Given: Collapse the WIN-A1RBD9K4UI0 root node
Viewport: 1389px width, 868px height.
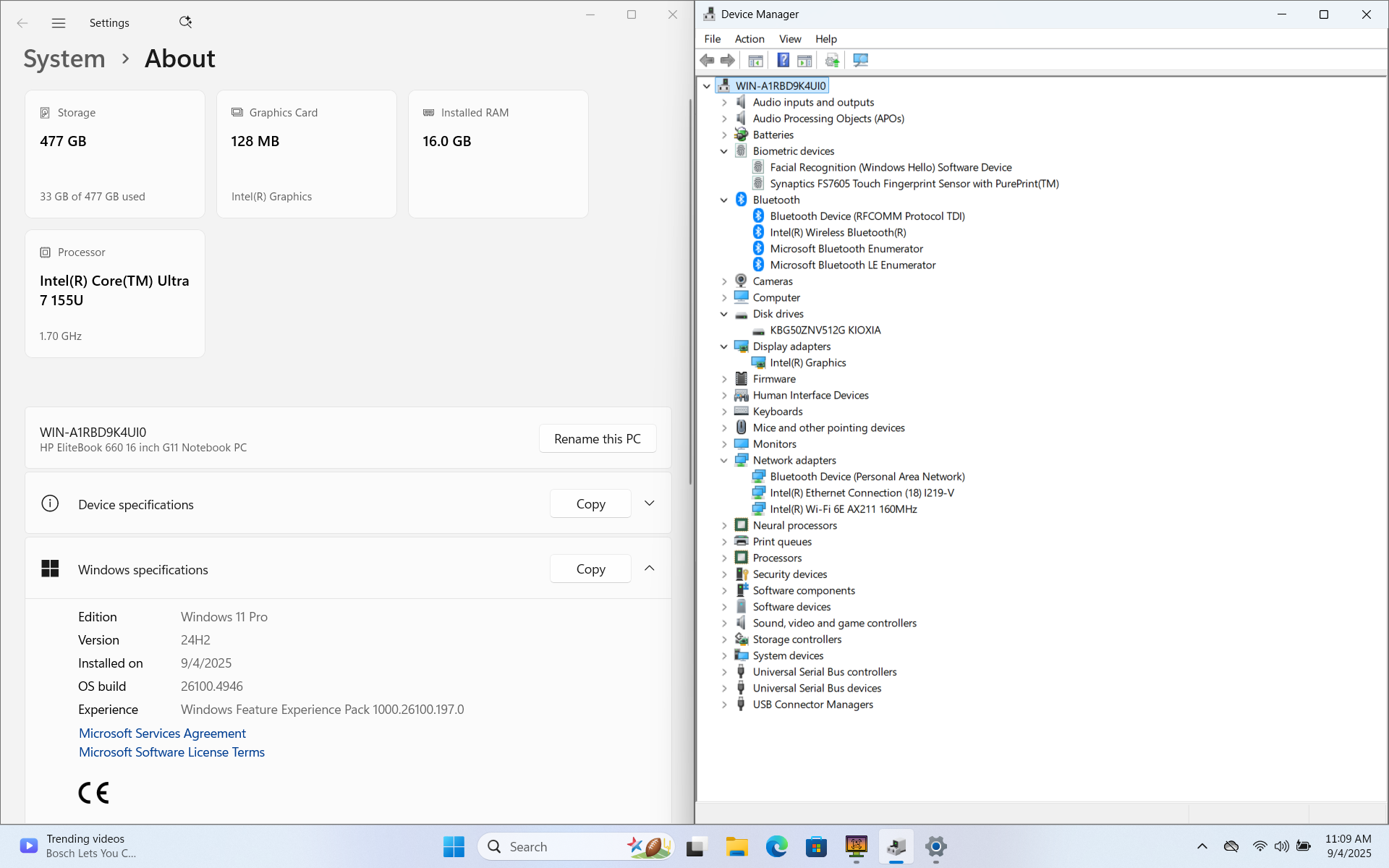Looking at the screenshot, I should click(707, 85).
